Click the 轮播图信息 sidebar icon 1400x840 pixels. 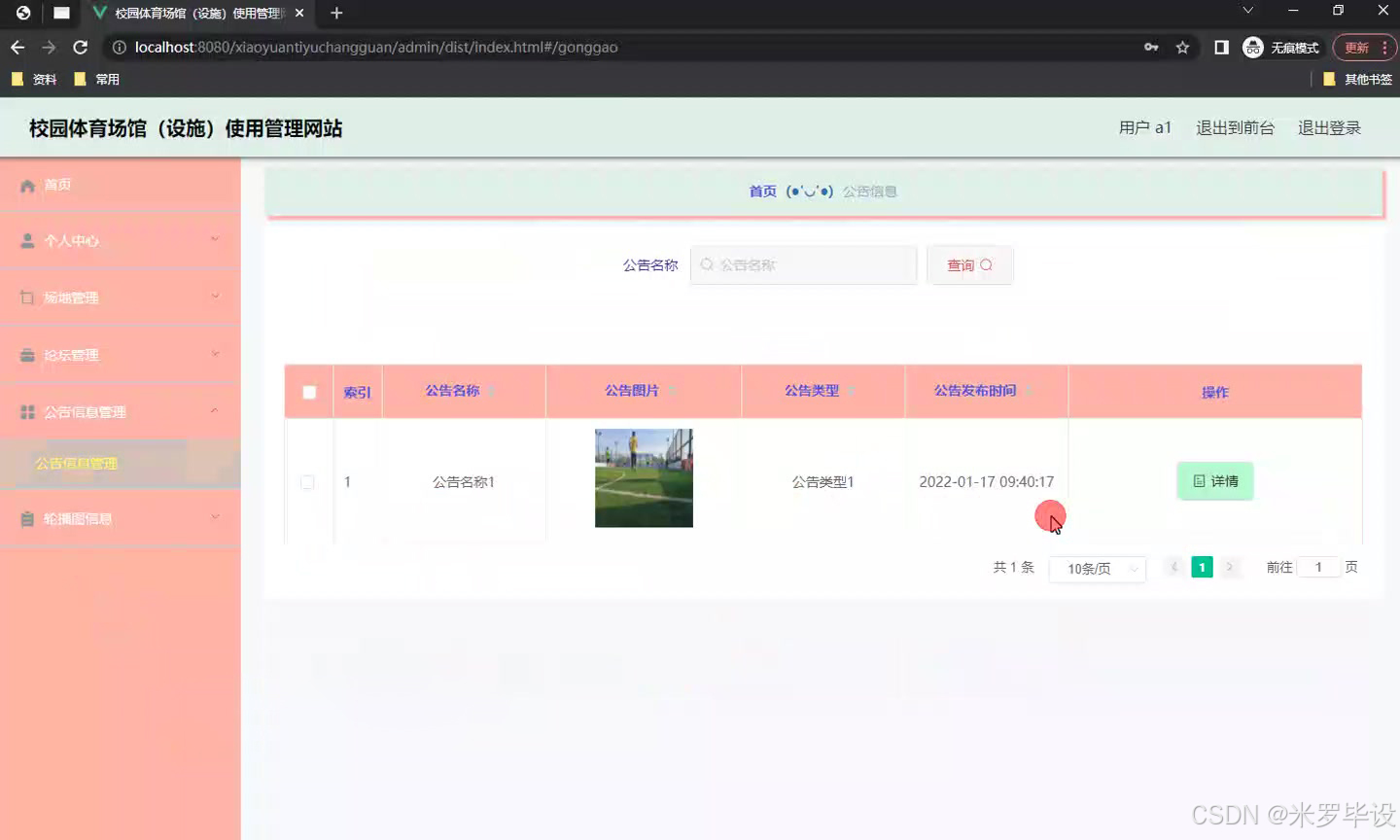pos(27,517)
